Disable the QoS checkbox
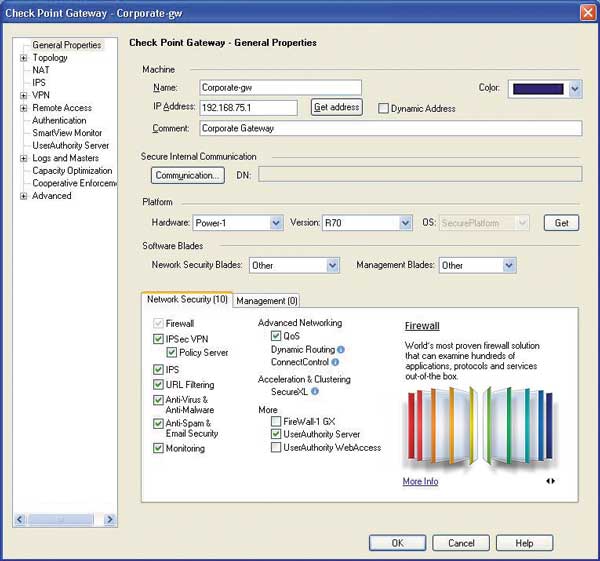600x561 pixels. [276, 336]
